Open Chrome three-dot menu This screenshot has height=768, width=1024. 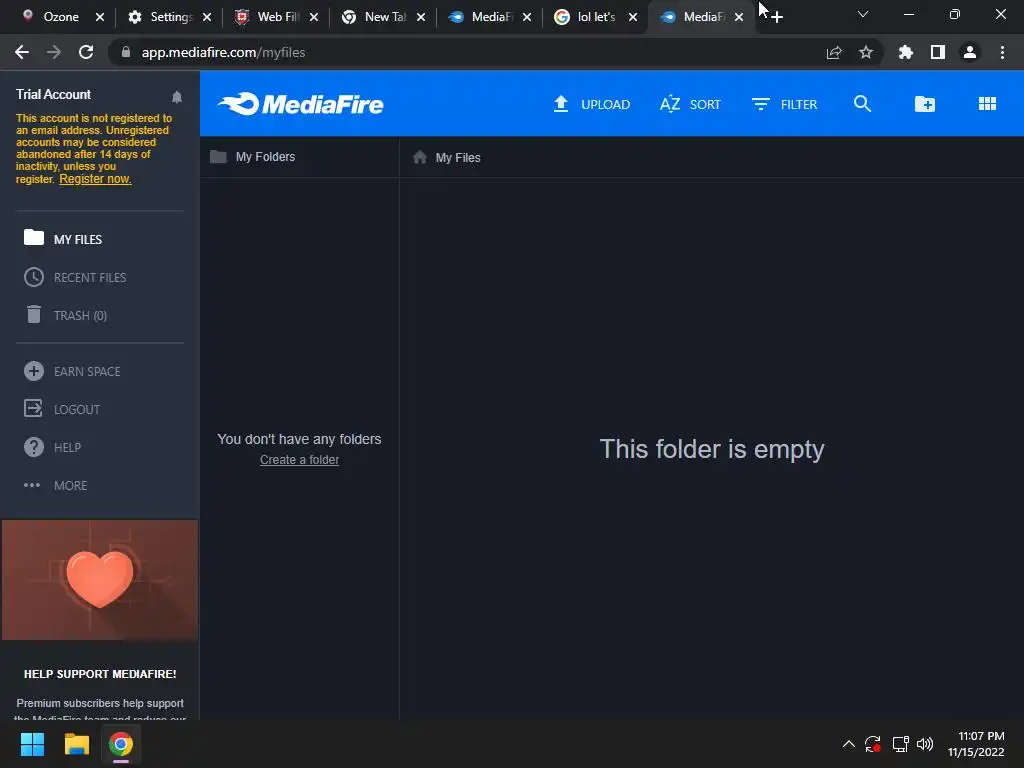click(1002, 52)
